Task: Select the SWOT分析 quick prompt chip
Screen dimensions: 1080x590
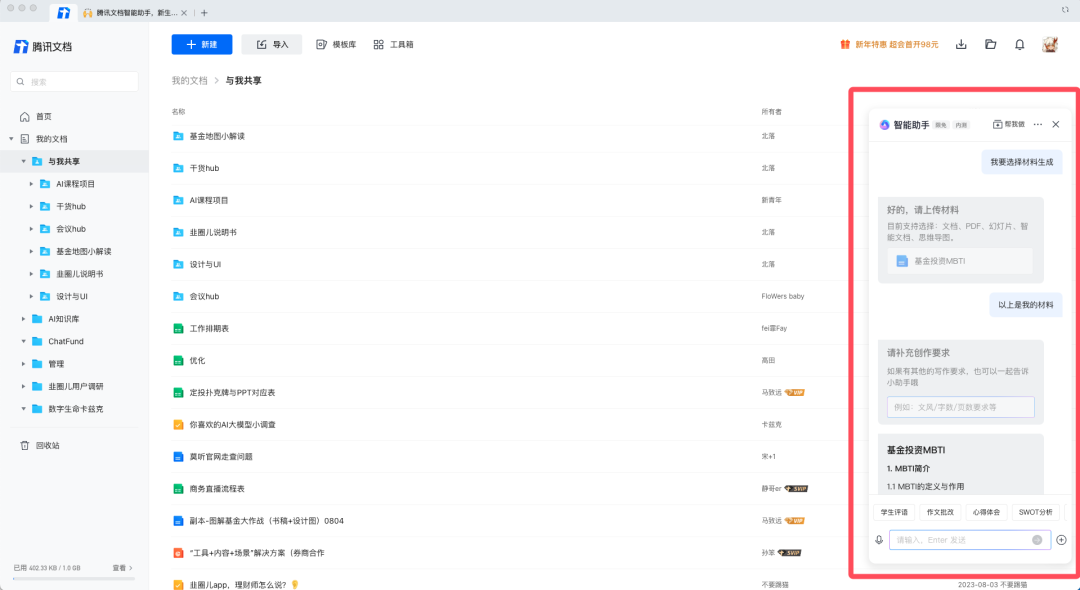Action: click(1036, 512)
